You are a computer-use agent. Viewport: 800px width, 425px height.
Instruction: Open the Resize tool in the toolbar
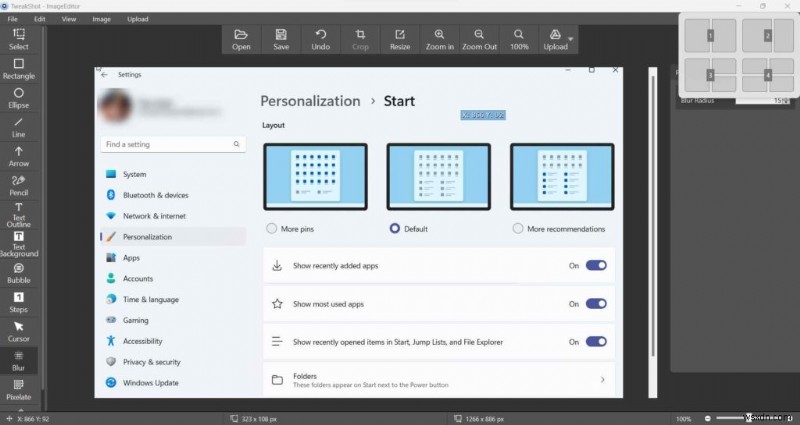(400, 40)
